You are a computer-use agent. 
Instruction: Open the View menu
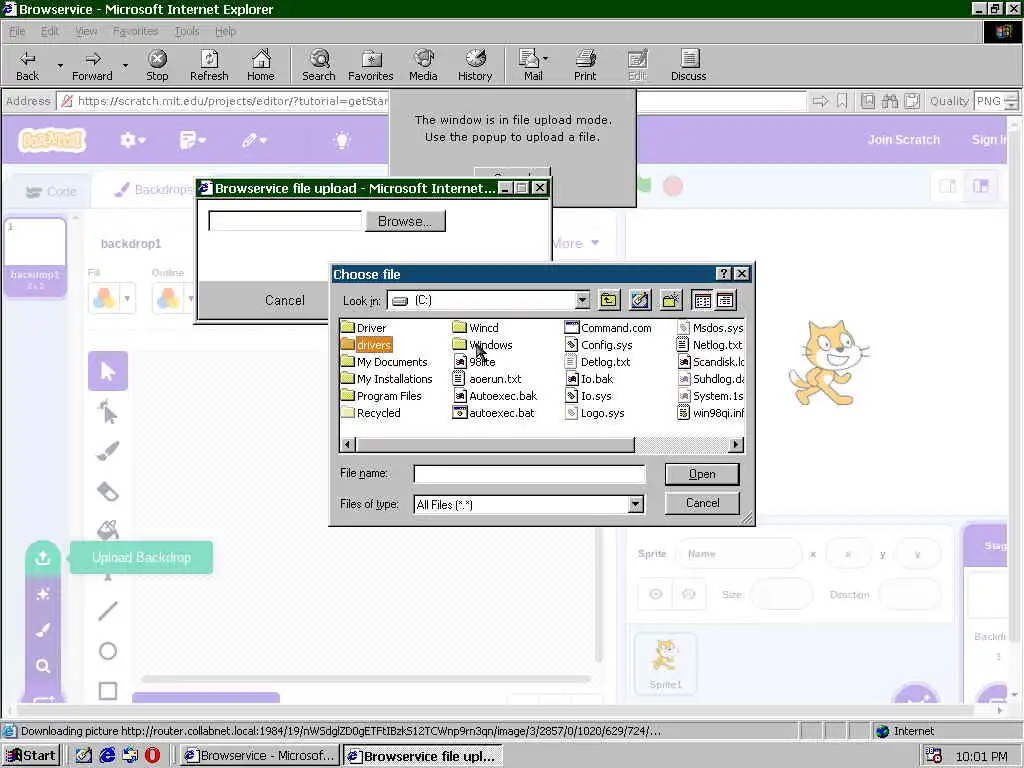pos(86,31)
